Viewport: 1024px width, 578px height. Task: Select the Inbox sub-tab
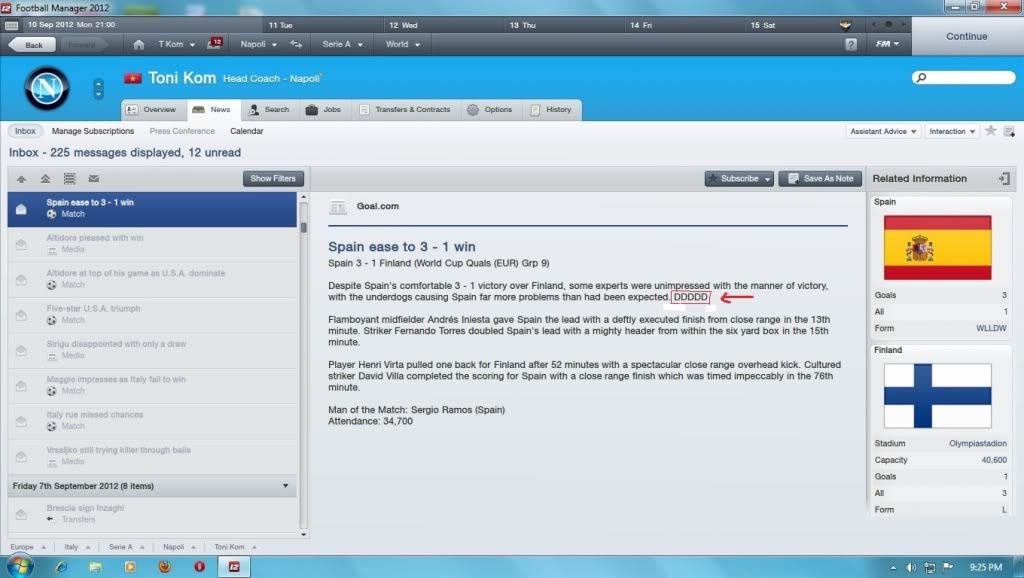[25, 131]
